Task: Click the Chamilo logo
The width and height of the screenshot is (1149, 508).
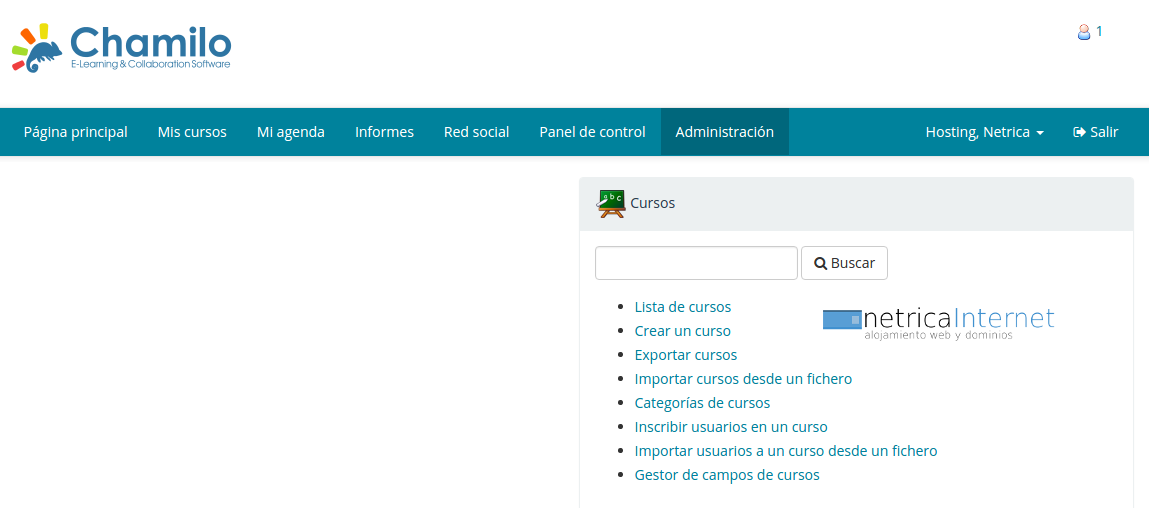Action: 122,48
